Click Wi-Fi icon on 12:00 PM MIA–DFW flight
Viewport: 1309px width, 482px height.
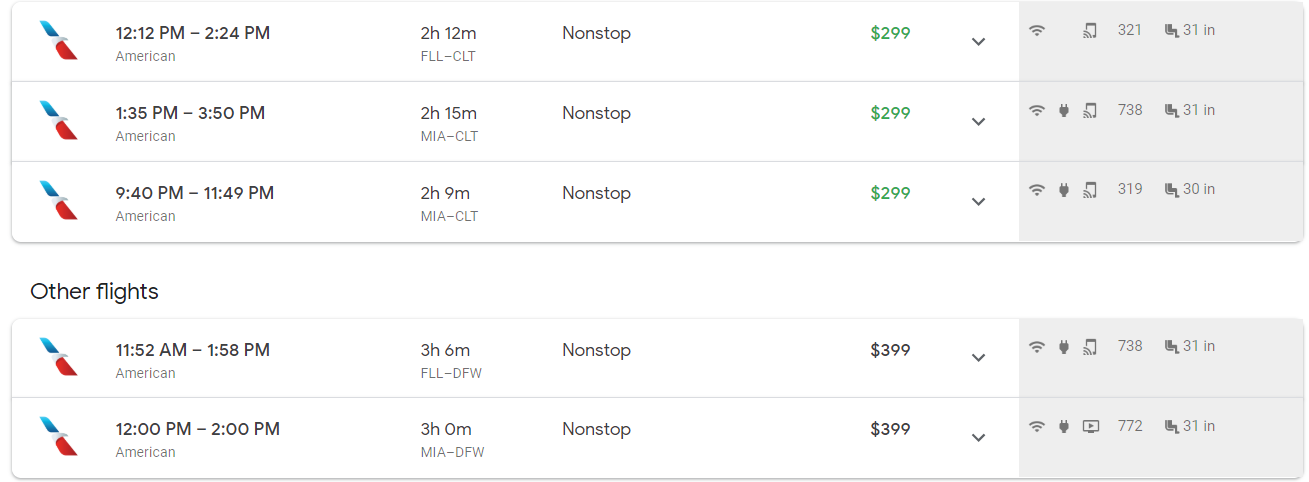click(x=1037, y=426)
